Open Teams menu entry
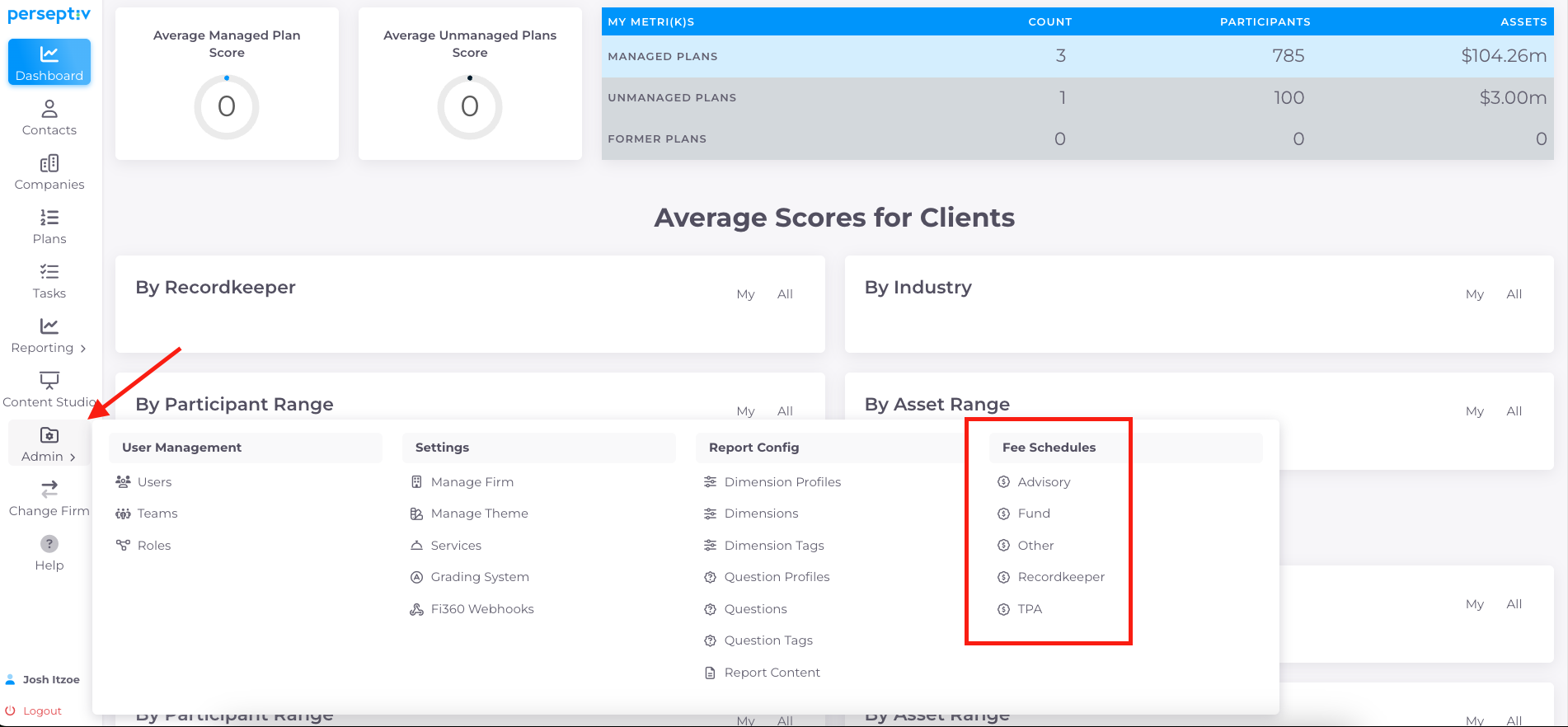1568x727 pixels. point(157,514)
